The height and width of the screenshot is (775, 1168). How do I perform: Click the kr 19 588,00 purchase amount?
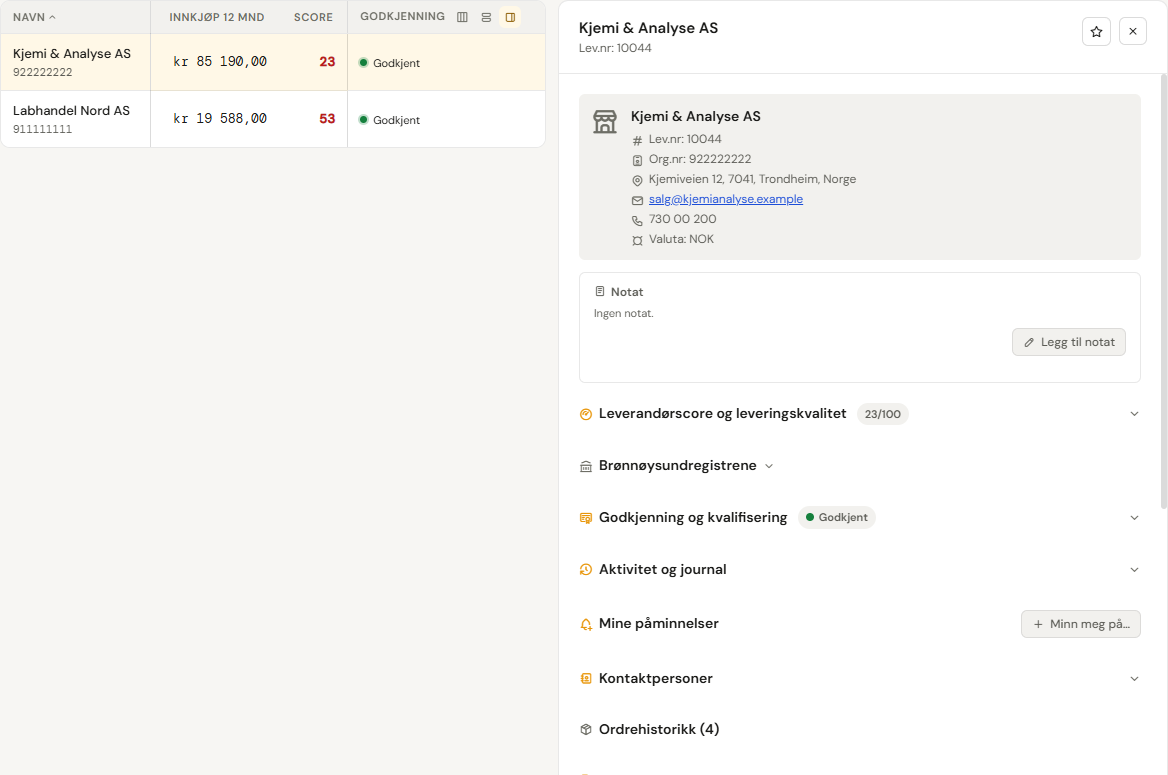click(x=220, y=118)
